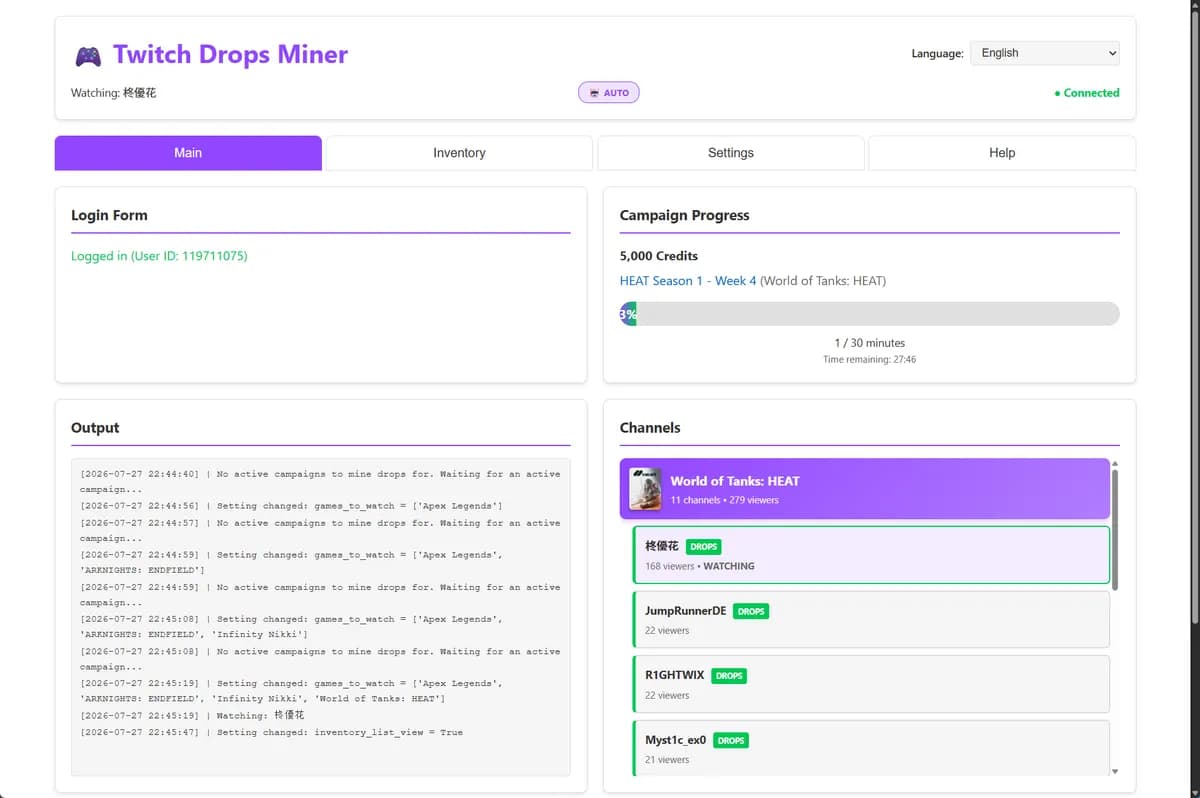Click the campaign progress bar
This screenshot has width=1200, height=798.
pyautogui.click(x=869, y=314)
